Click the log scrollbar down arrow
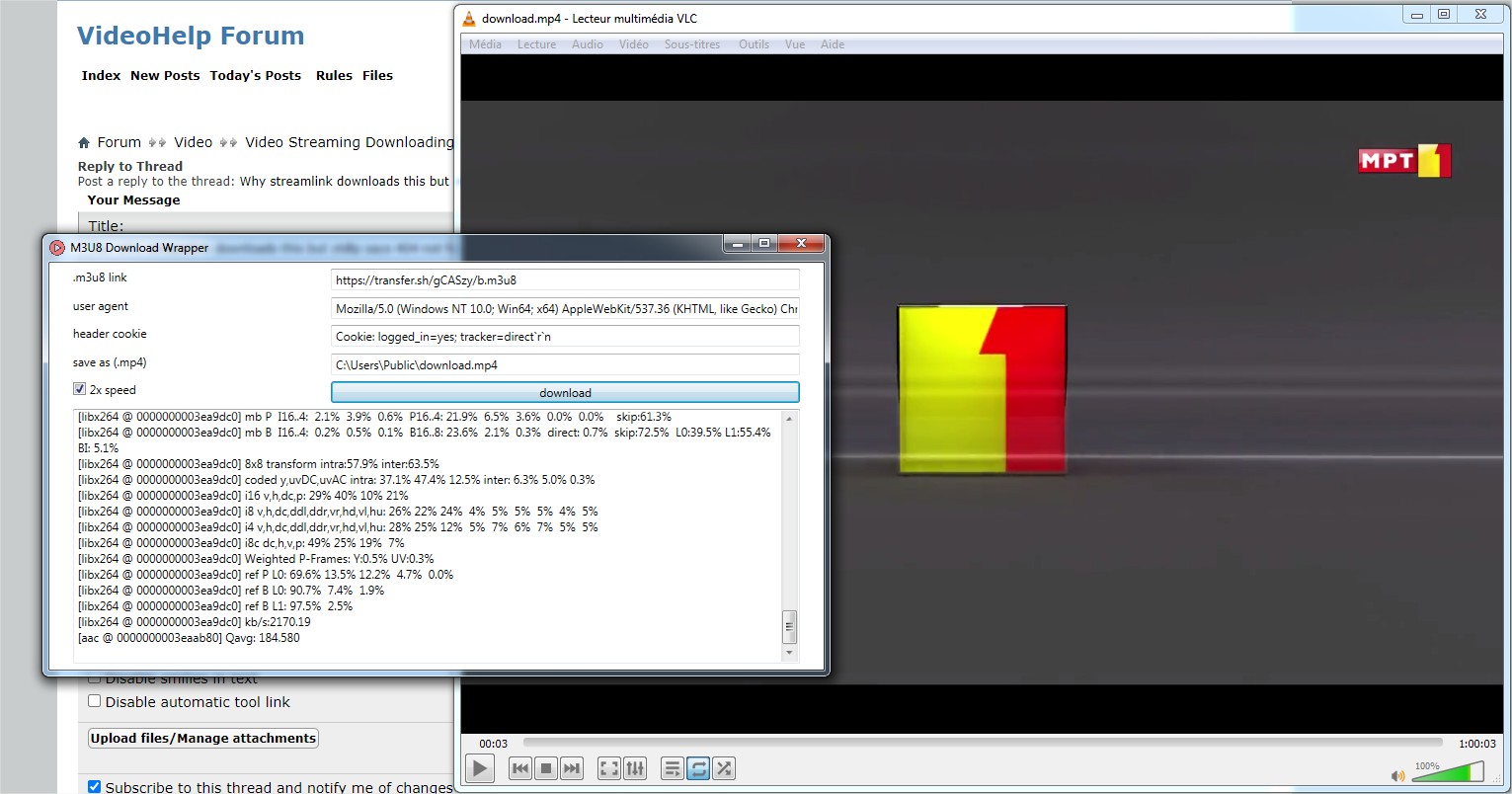1512x794 pixels. [x=788, y=653]
